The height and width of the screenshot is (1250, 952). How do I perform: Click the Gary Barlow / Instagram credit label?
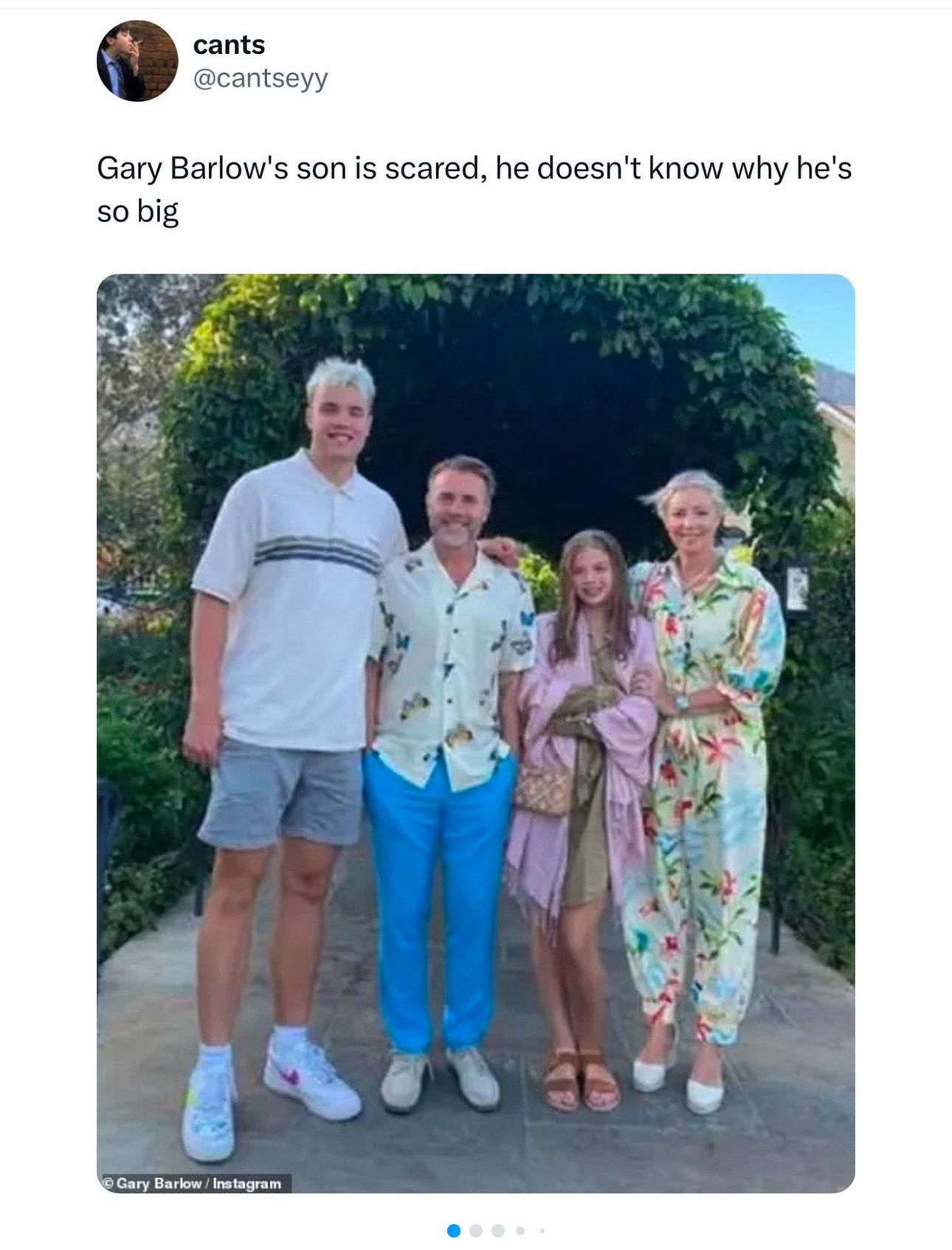(x=195, y=1183)
